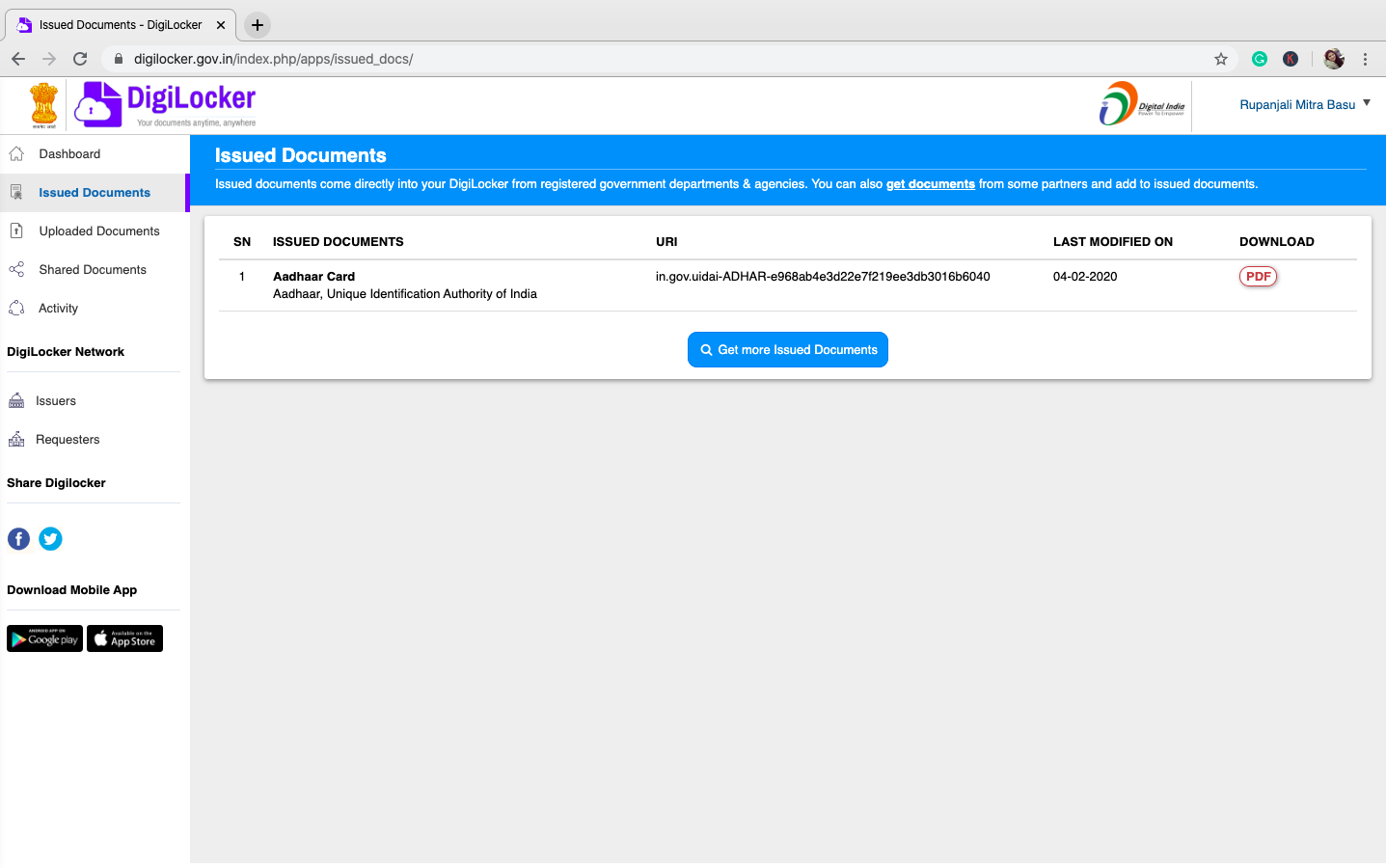The image size is (1386, 868).
Task: Open Shared Documents section
Action: click(93, 270)
